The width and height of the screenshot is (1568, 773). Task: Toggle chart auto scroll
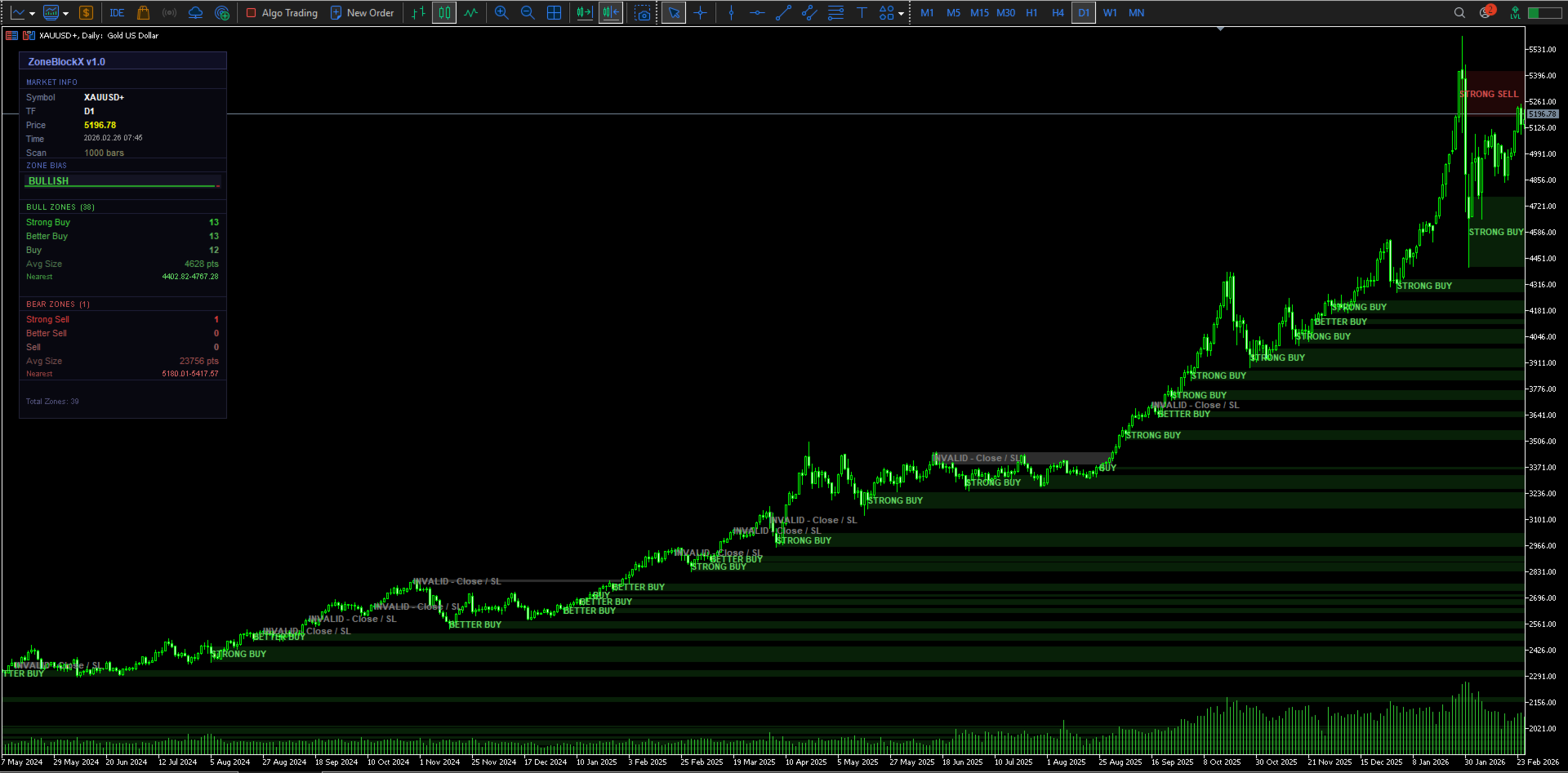point(584,13)
